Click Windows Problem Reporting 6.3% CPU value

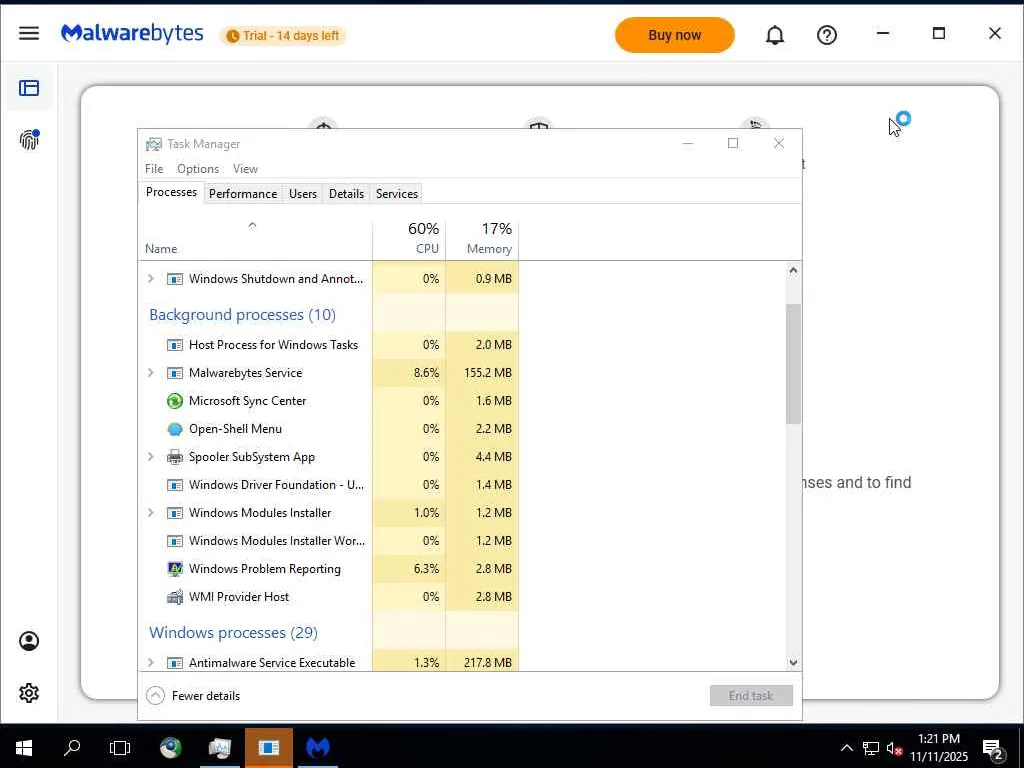426,569
